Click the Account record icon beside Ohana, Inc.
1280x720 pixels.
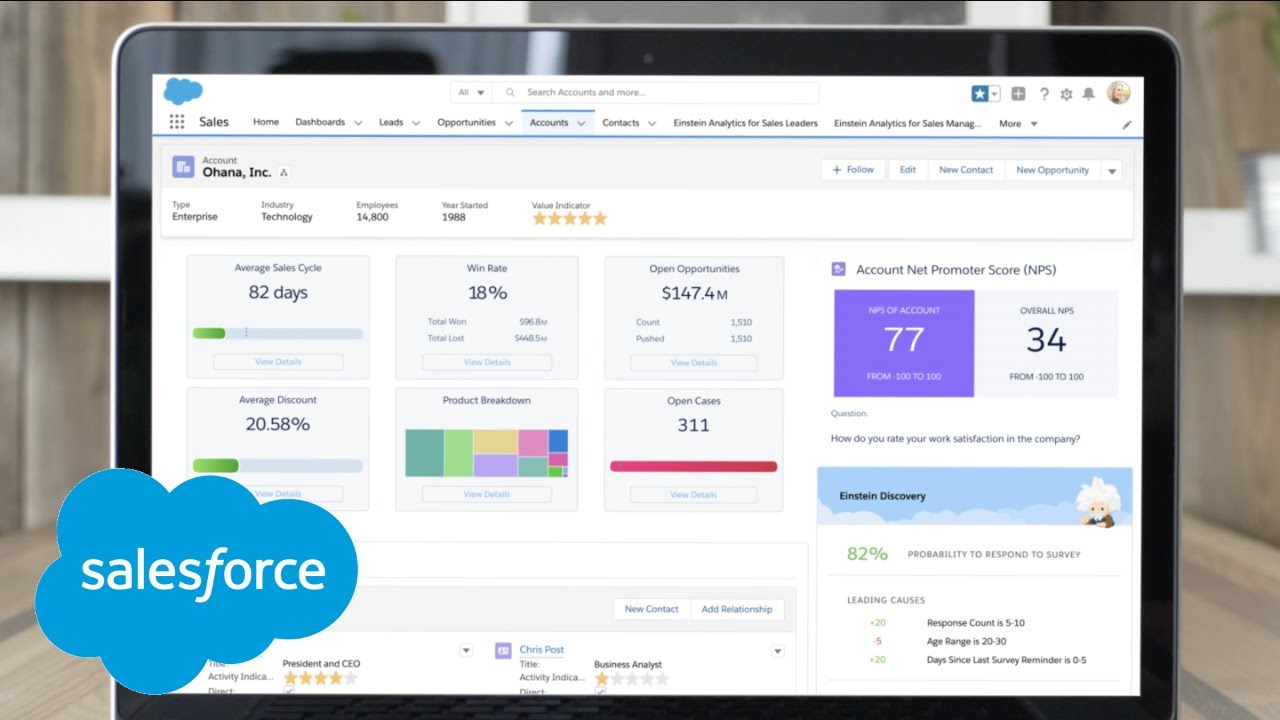pos(183,167)
